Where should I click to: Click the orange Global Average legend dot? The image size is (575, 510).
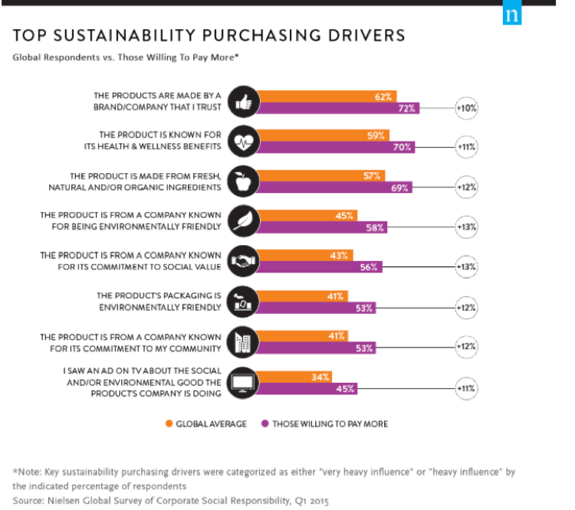[169, 424]
